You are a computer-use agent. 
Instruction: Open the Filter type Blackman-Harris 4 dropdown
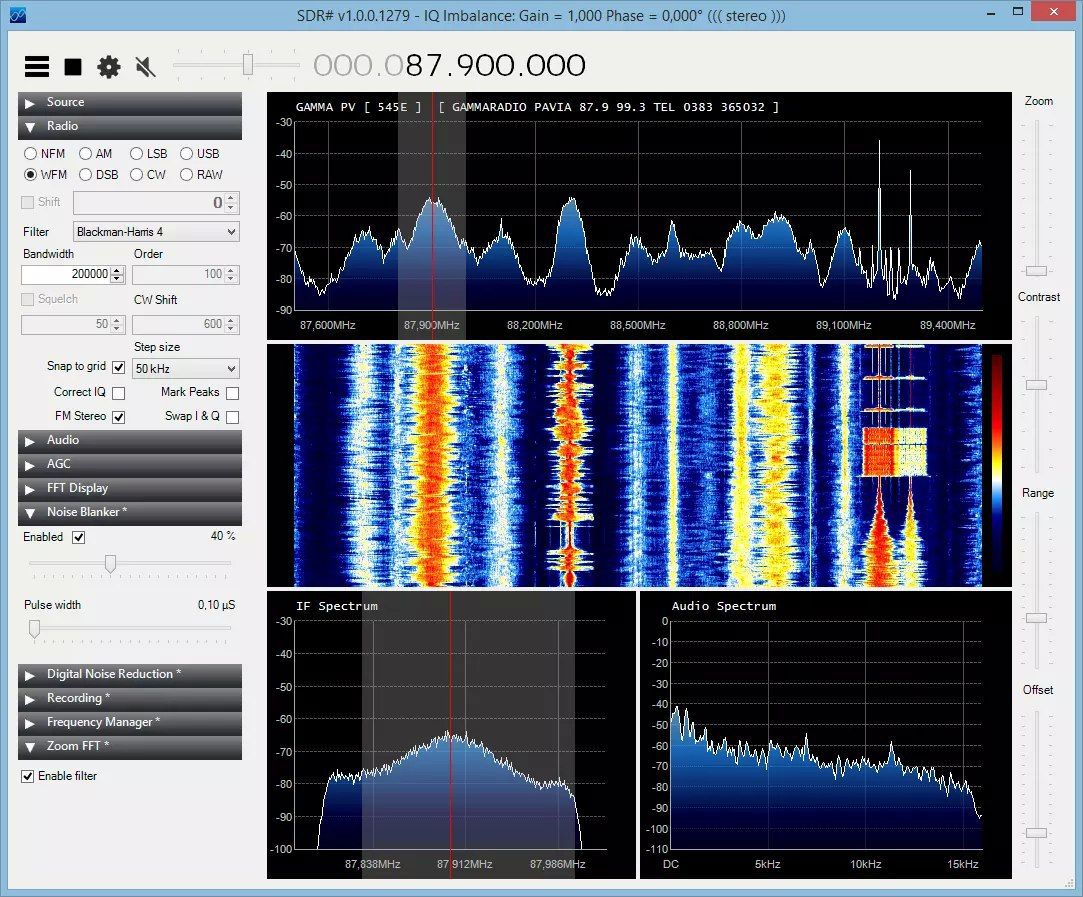pyautogui.click(x=156, y=232)
